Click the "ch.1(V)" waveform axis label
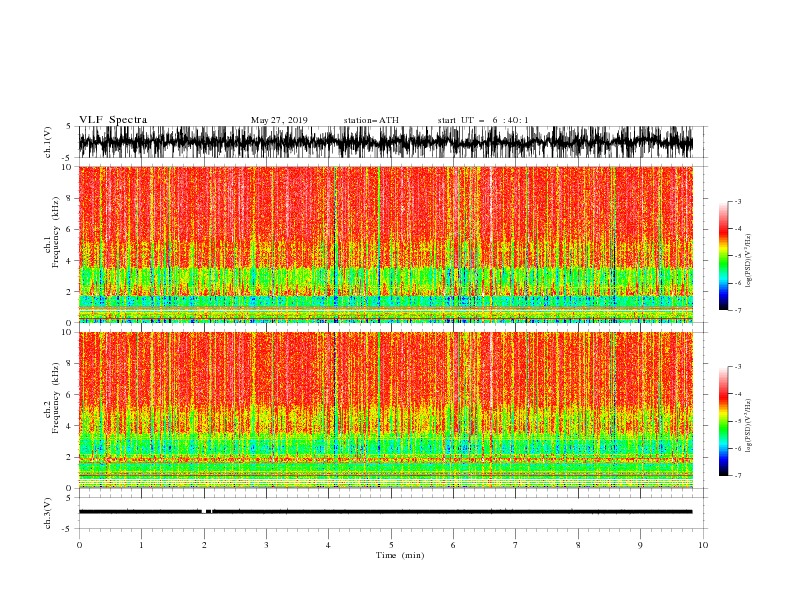 48,142
